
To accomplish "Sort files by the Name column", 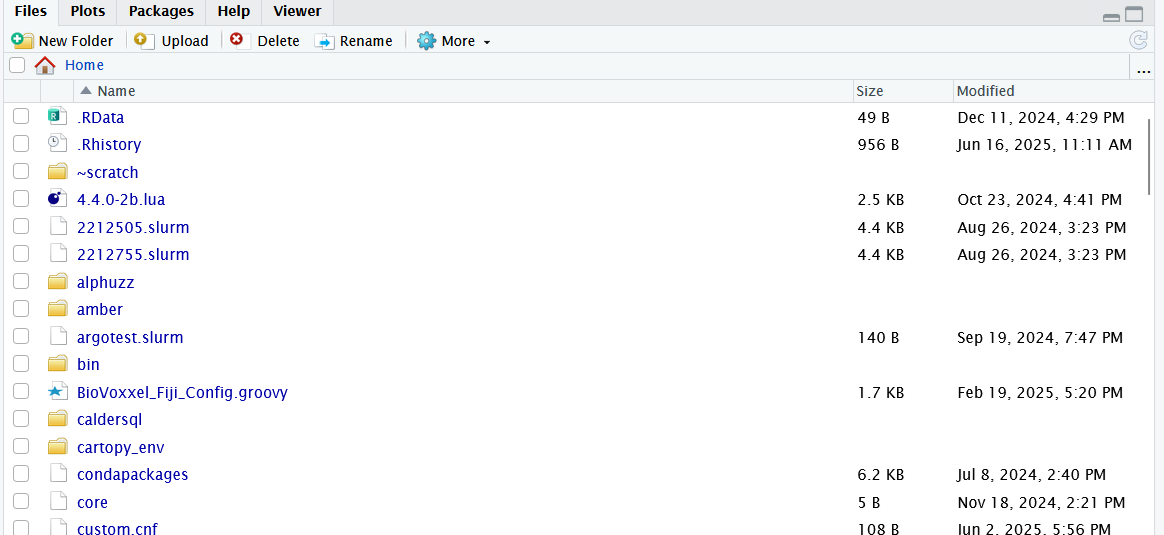I will tap(116, 91).
